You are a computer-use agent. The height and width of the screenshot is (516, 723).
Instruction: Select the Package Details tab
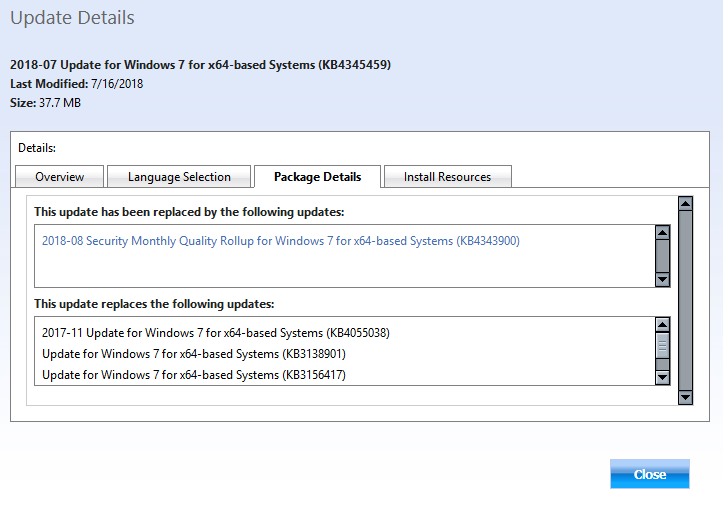[x=317, y=177]
